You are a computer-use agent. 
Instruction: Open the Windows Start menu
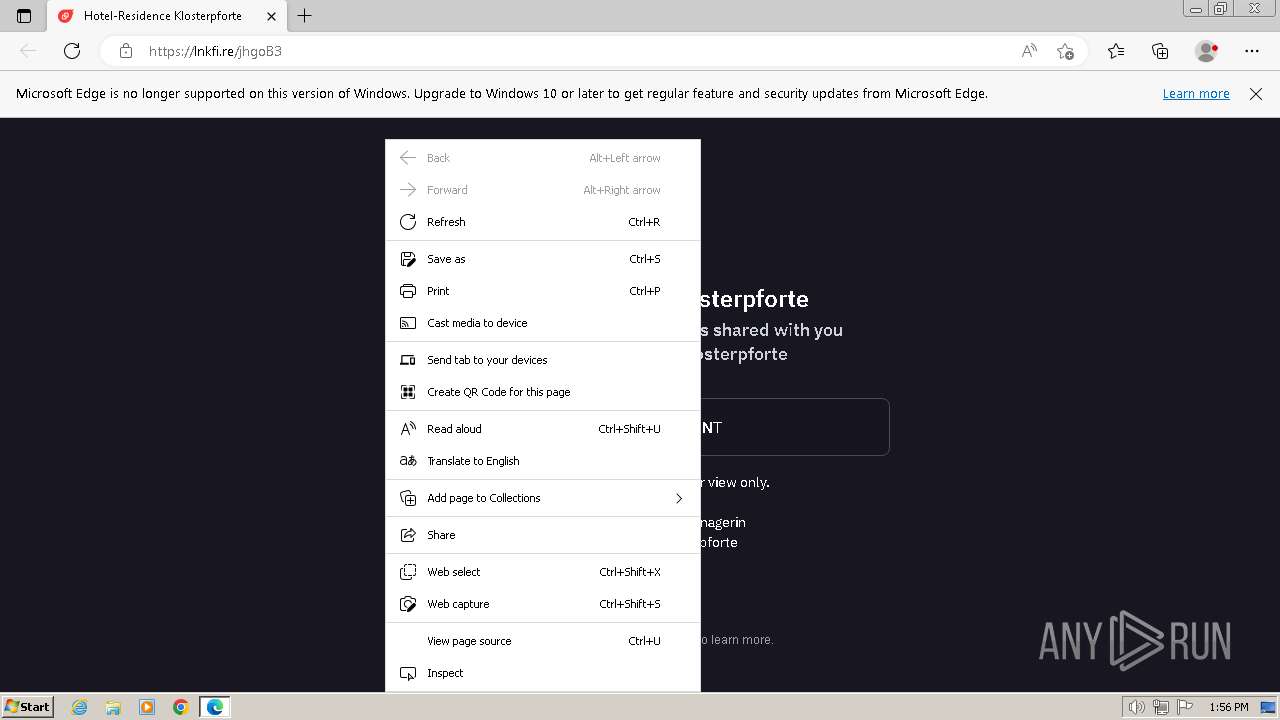point(27,707)
